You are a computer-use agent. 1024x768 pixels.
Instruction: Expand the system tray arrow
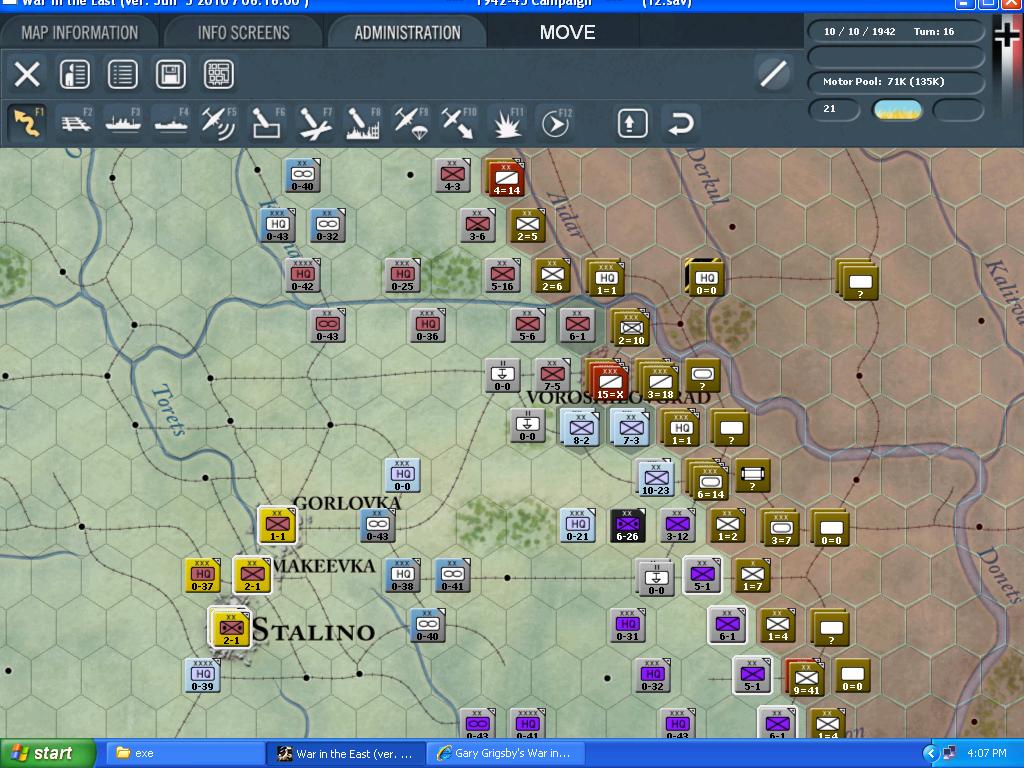(931, 754)
